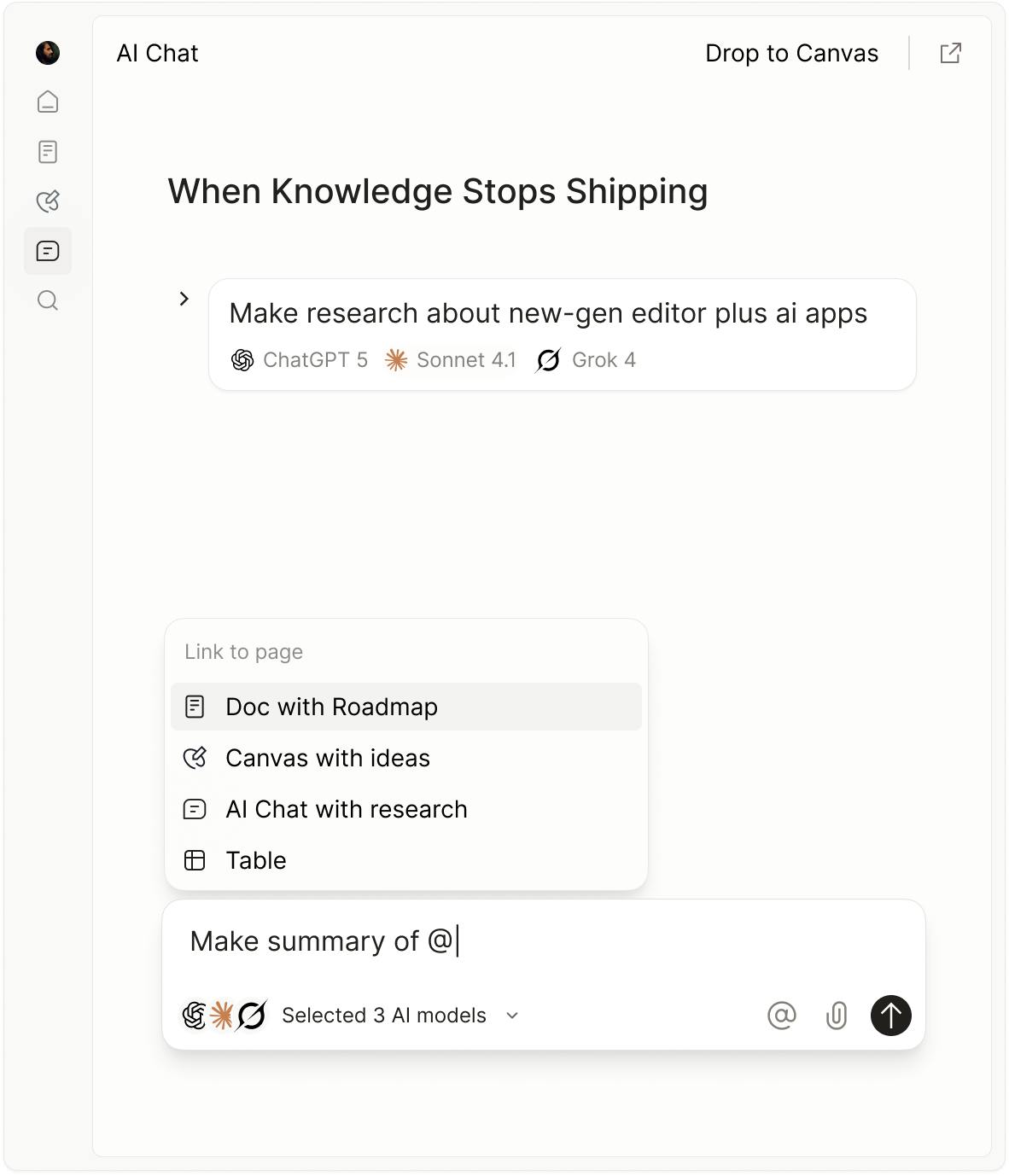The height and width of the screenshot is (1176, 1009).
Task: Choose Canvas with ideas from link list
Action: [406, 758]
